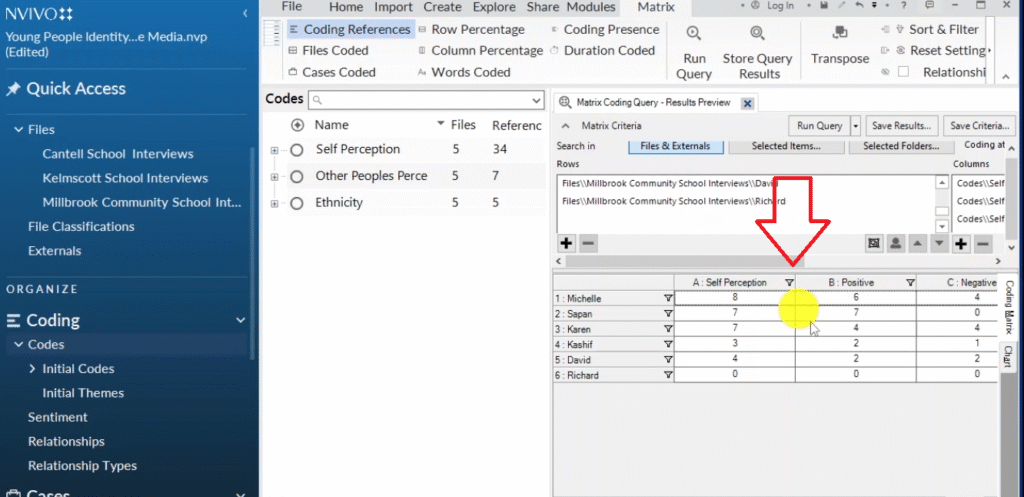Image resolution: width=1024 pixels, height=497 pixels.
Task: Switch to the Chart side tab
Action: click(x=1008, y=357)
